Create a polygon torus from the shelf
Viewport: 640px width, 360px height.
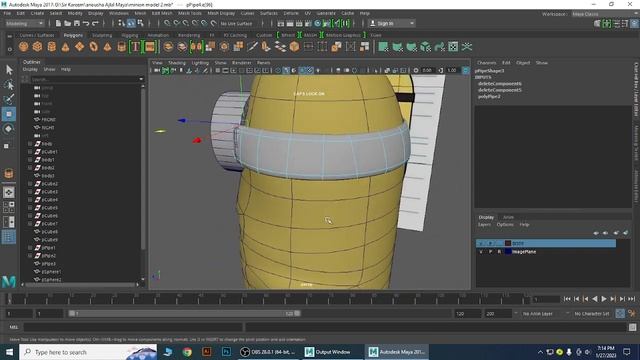(93, 47)
